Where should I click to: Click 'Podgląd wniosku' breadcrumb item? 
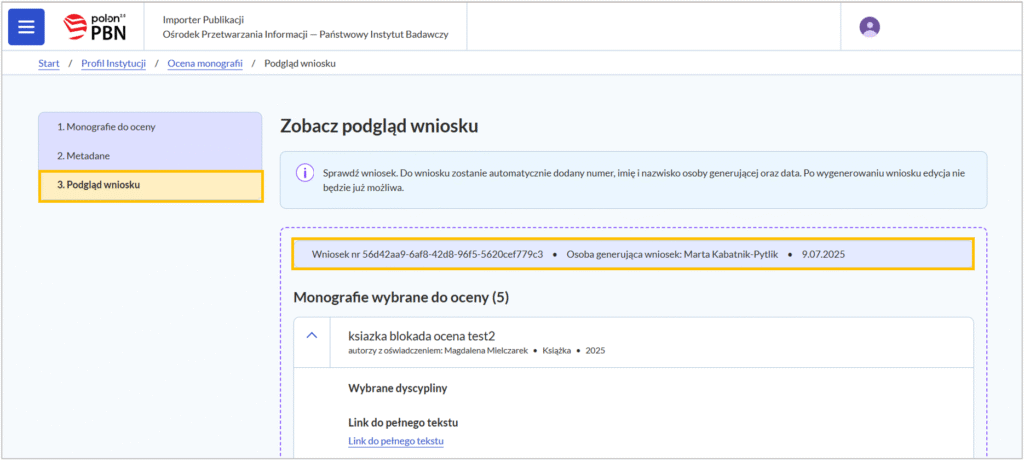300,64
